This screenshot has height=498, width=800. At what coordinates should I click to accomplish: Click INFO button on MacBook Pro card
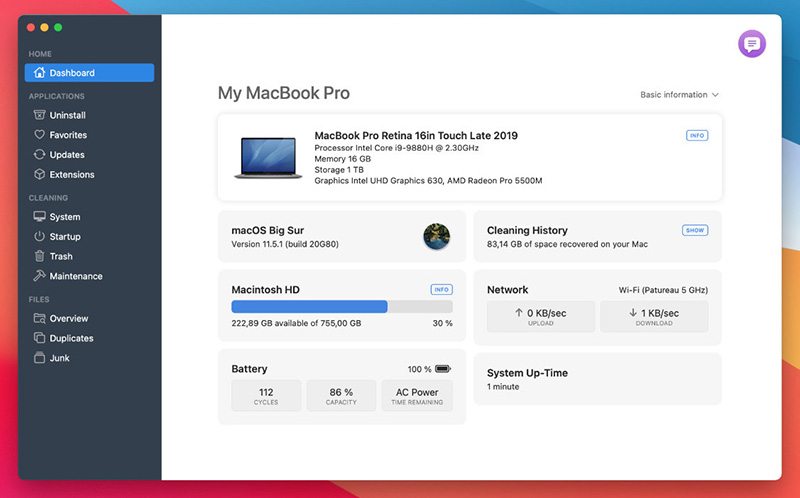pyautogui.click(x=697, y=135)
